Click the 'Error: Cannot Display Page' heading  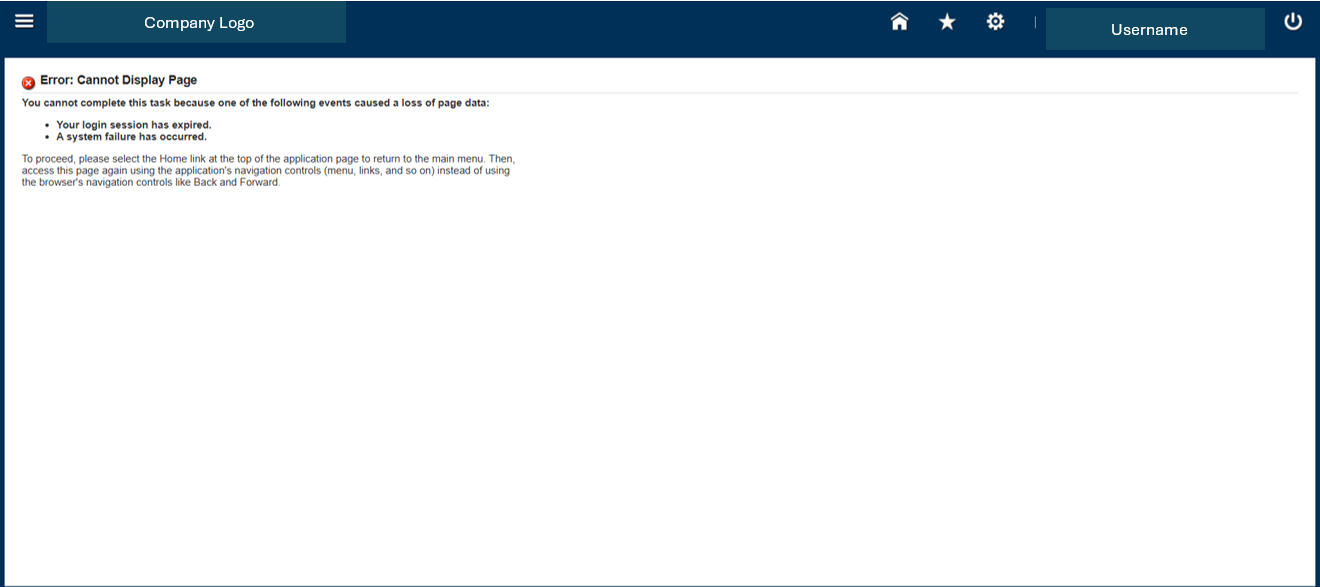coord(118,80)
